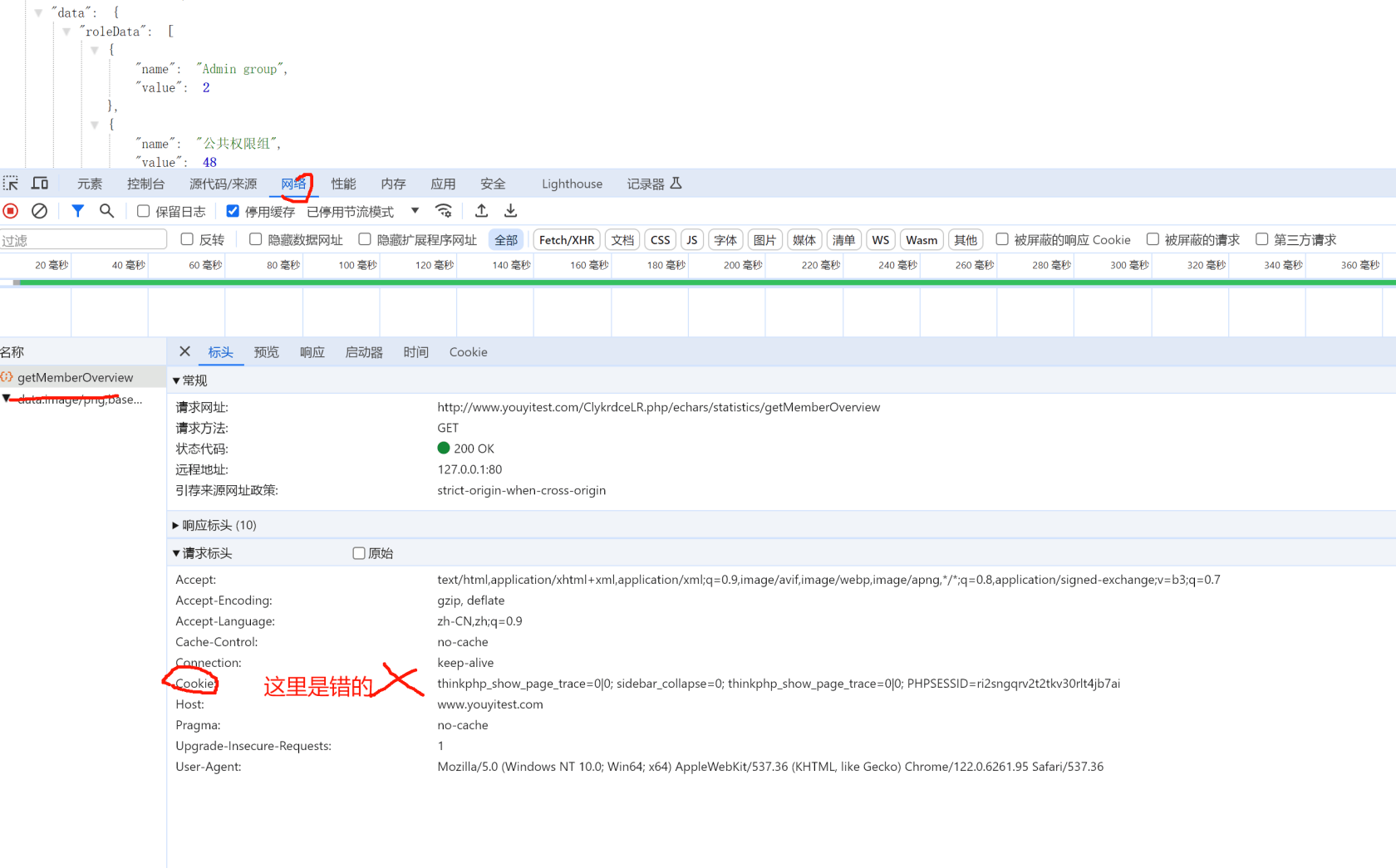Image resolution: width=1396 pixels, height=868 pixels.
Task: Collapse the "roleData" JSON array
Action: [x=66, y=32]
